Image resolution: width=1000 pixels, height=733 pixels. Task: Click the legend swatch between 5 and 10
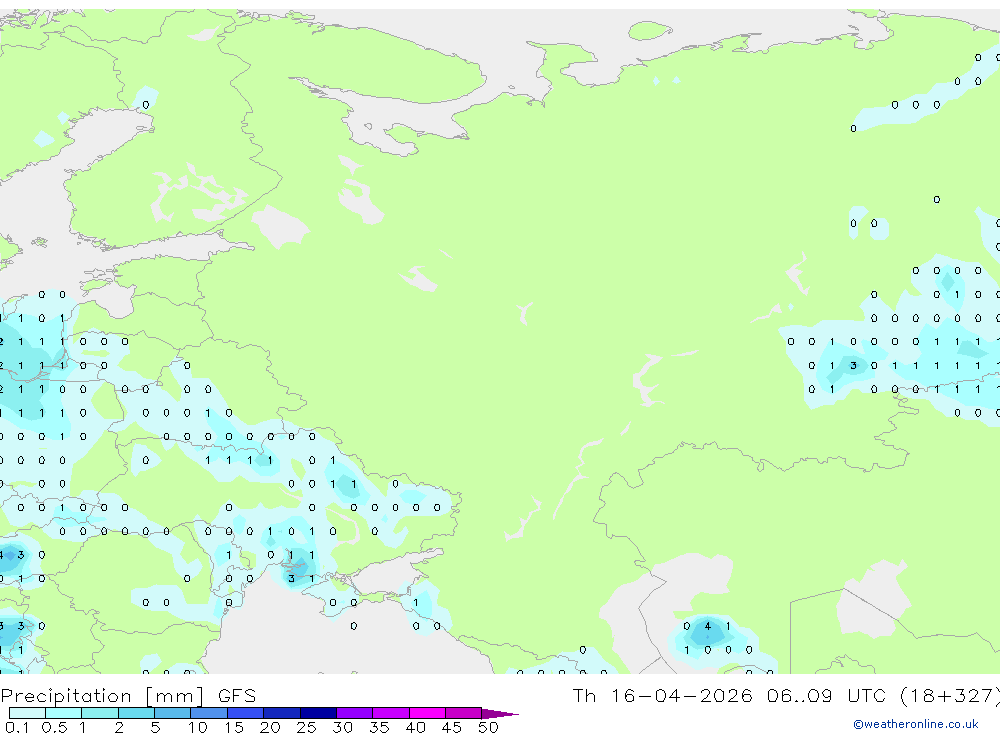pyautogui.click(x=173, y=713)
